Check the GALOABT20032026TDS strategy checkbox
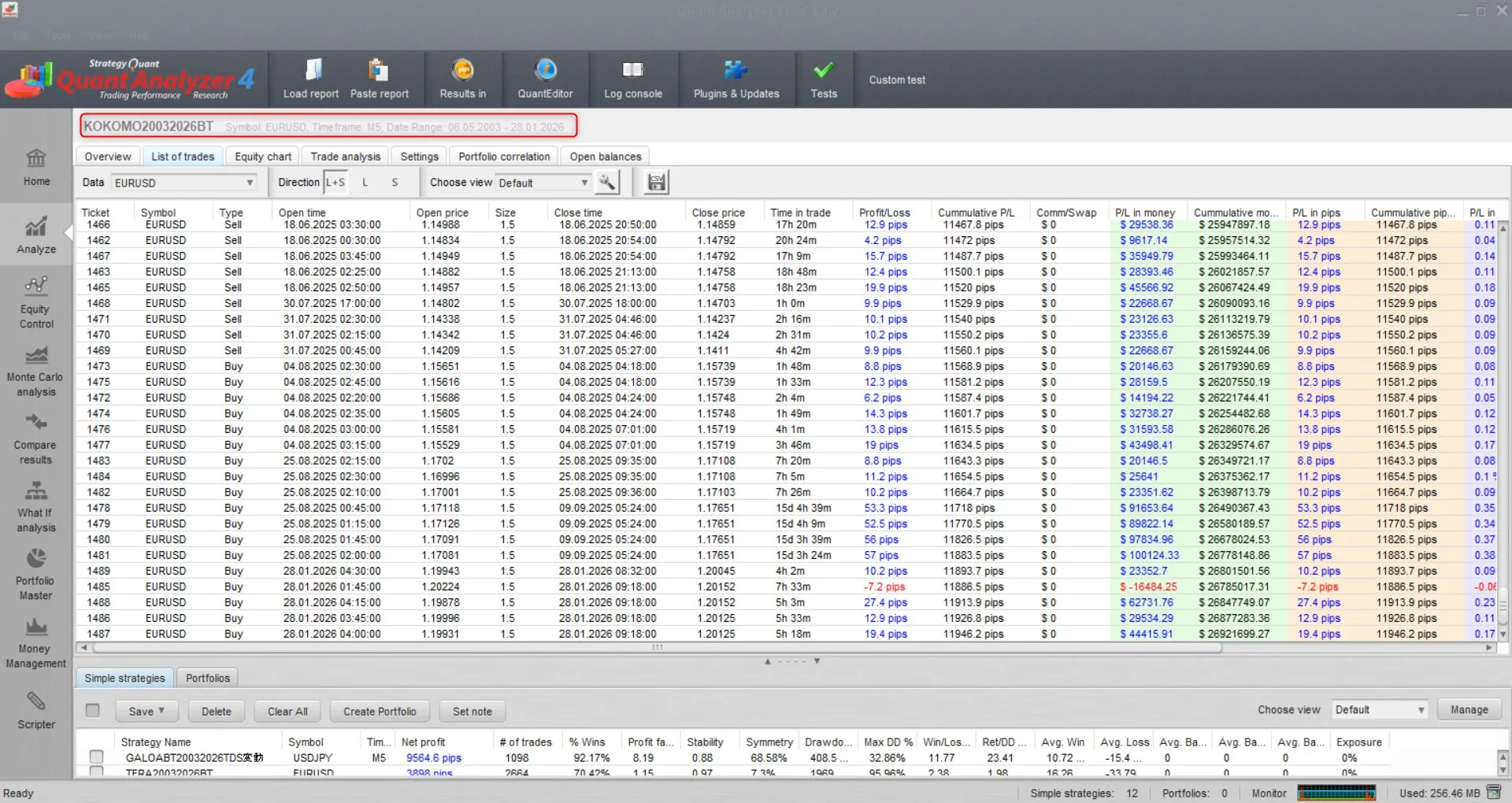1512x803 pixels. (96, 757)
